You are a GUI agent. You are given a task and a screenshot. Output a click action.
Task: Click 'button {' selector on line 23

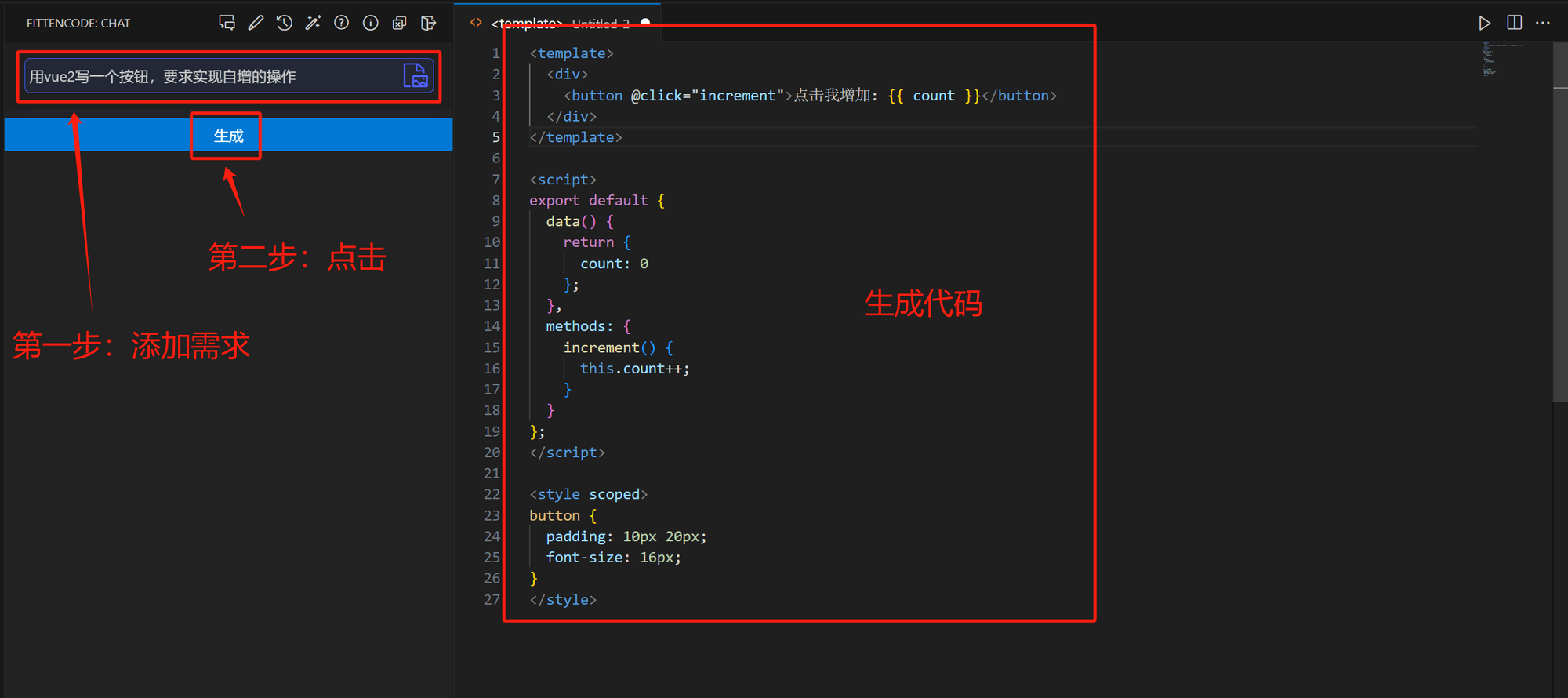coord(563,516)
